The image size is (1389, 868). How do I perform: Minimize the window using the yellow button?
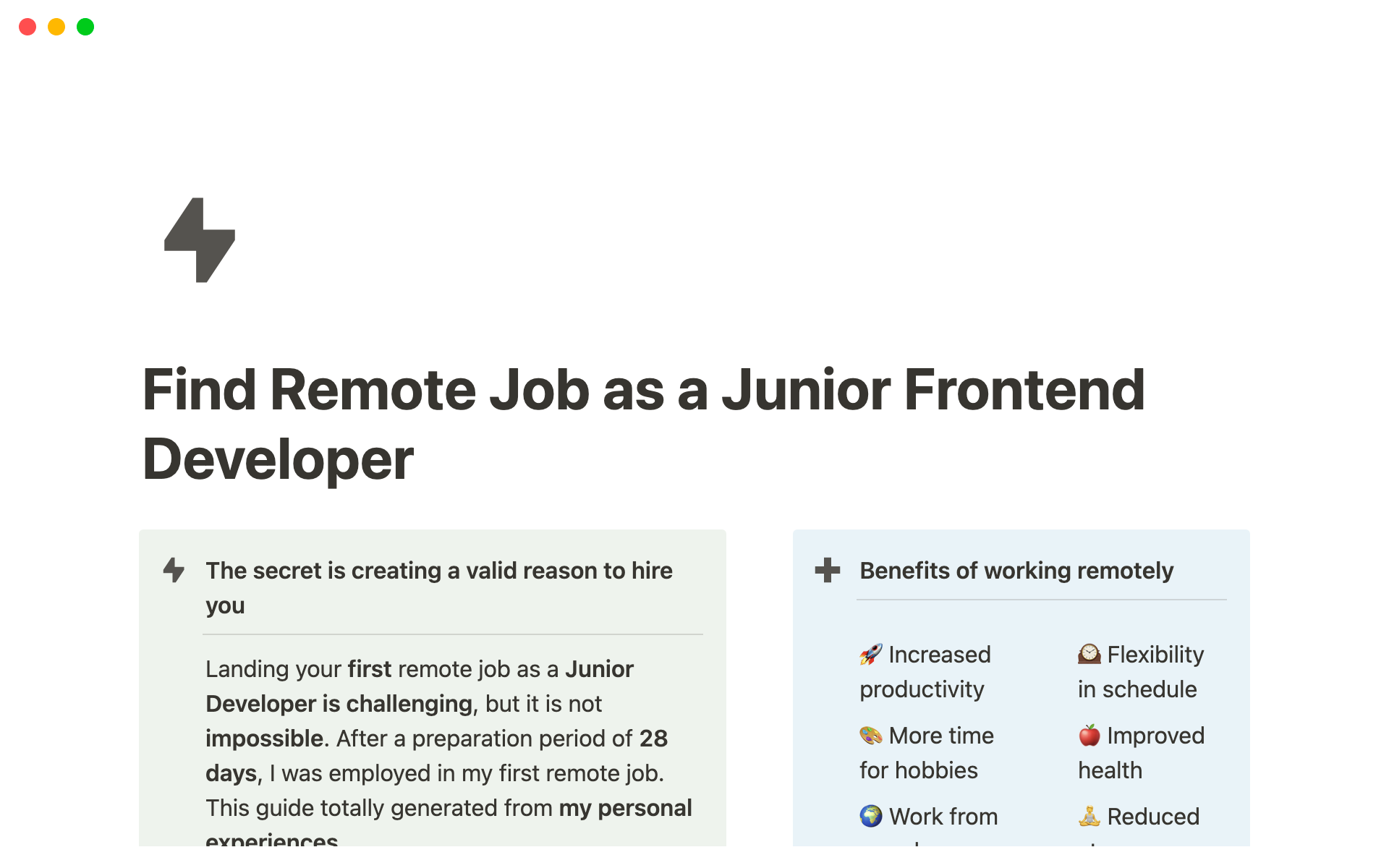tap(56, 27)
